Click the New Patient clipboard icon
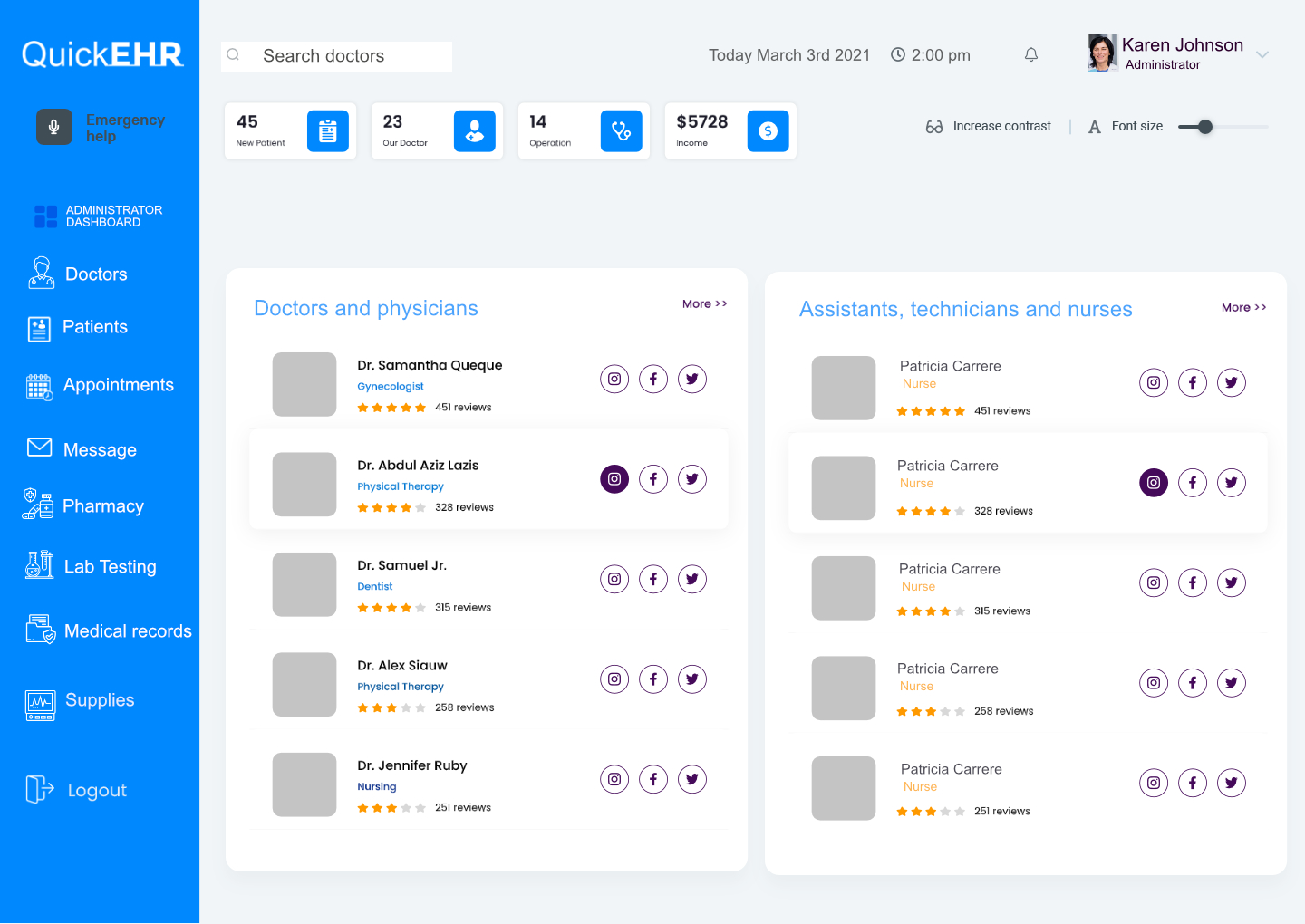Screen dimensions: 1305x924 [x=327, y=131]
